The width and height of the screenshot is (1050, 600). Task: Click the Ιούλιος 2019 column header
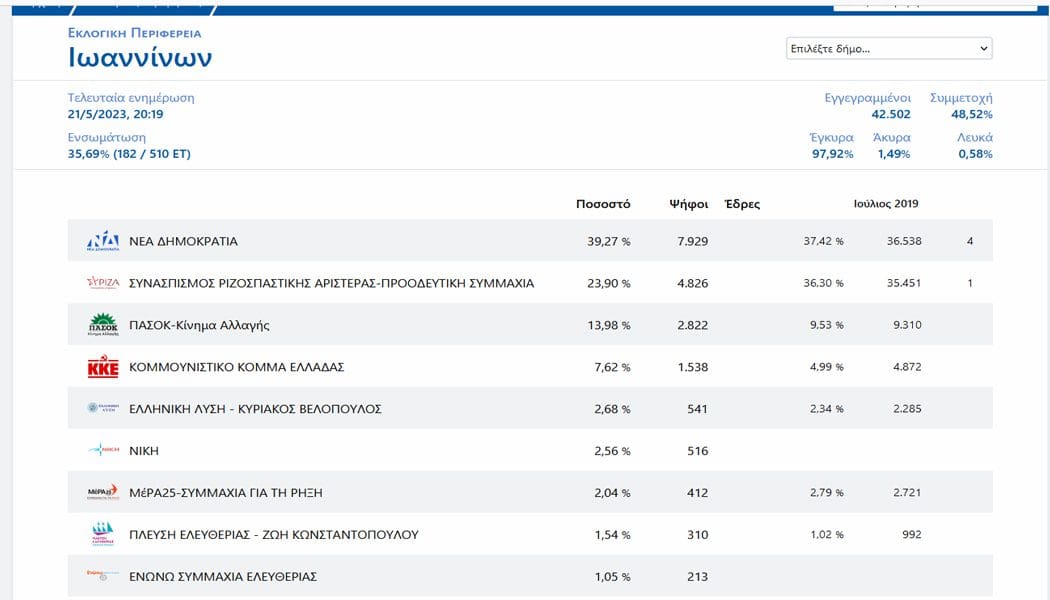pyautogui.click(x=885, y=204)
